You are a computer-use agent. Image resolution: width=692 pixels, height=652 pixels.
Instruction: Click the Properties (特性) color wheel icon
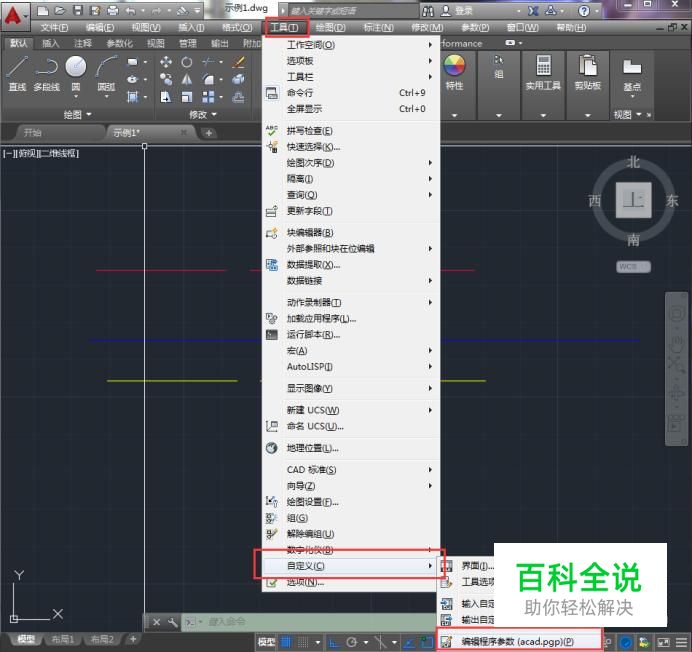(x=454, y=65)
